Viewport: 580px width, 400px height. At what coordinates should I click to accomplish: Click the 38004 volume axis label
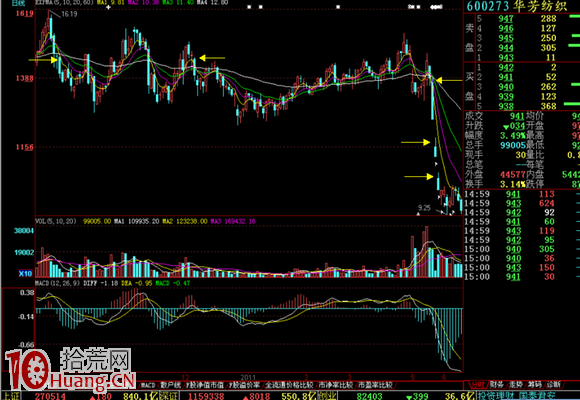pos(24,231)
